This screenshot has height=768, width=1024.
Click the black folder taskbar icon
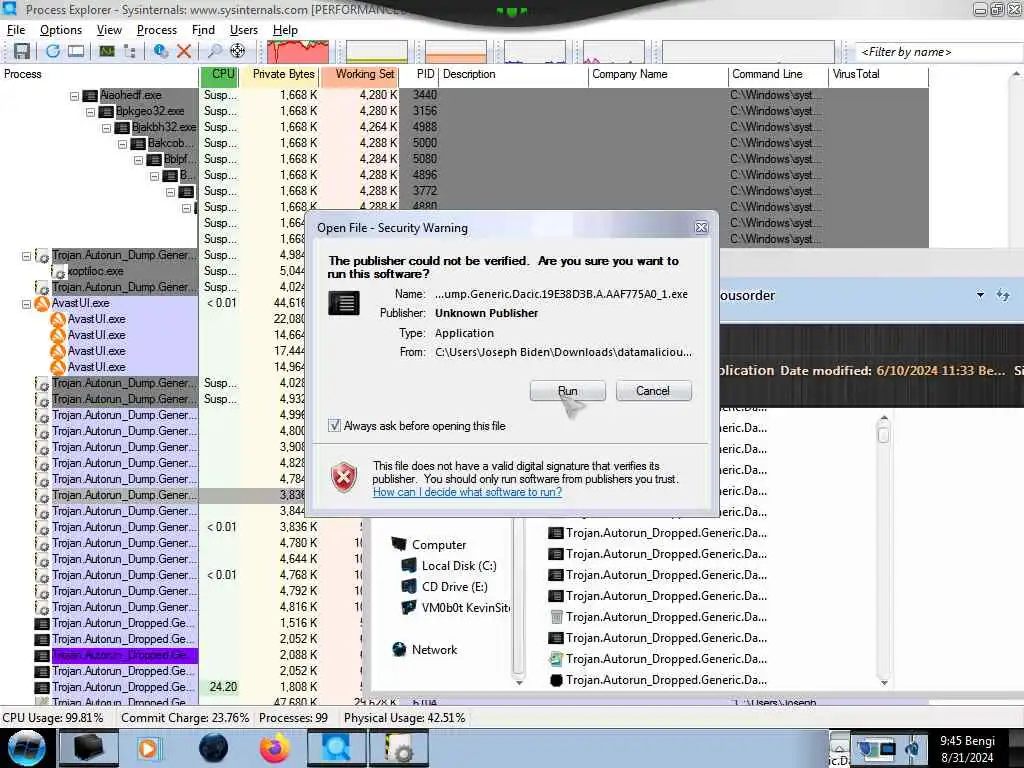89,748
